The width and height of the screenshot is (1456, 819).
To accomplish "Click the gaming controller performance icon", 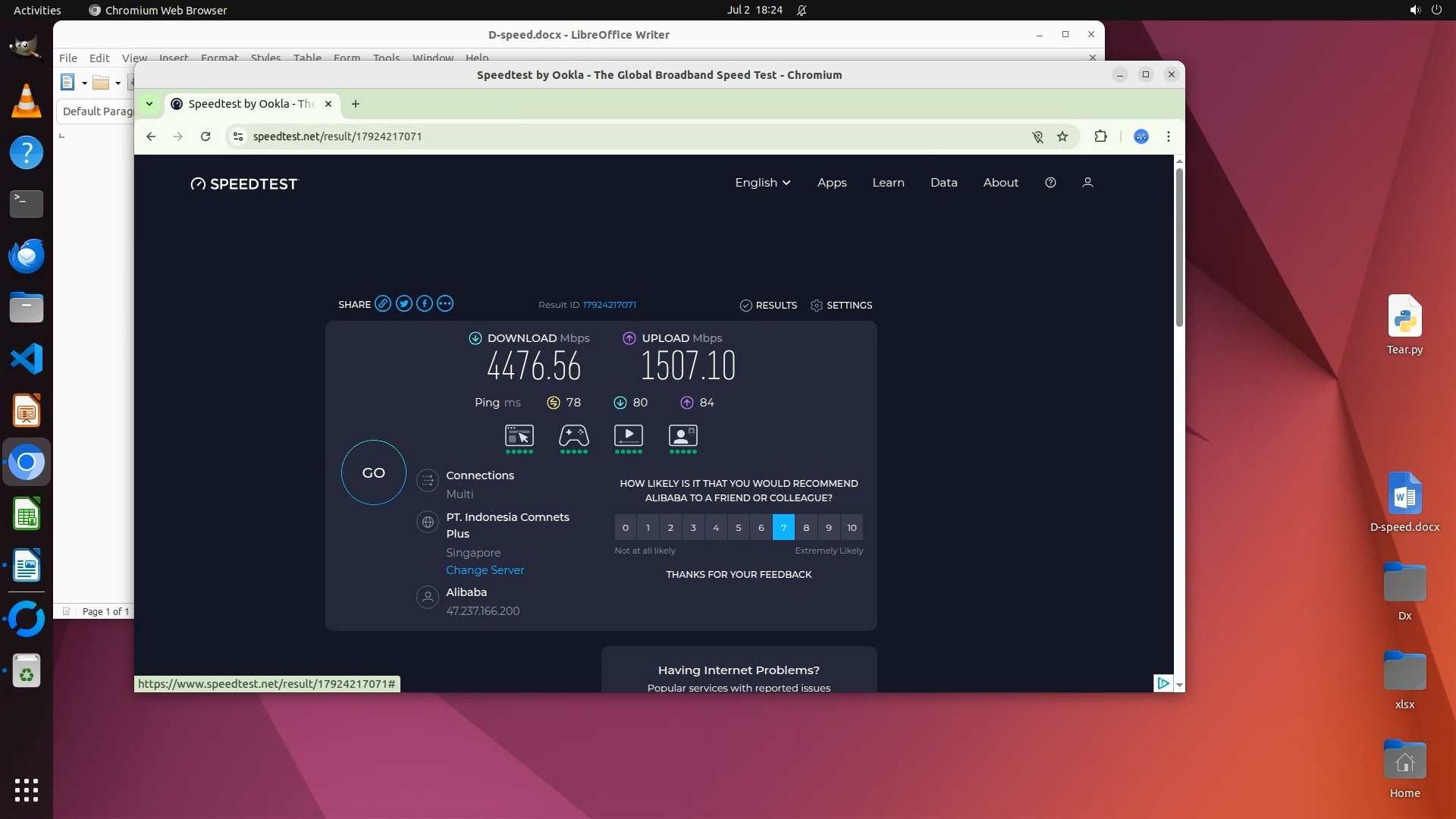I will 574,436.
